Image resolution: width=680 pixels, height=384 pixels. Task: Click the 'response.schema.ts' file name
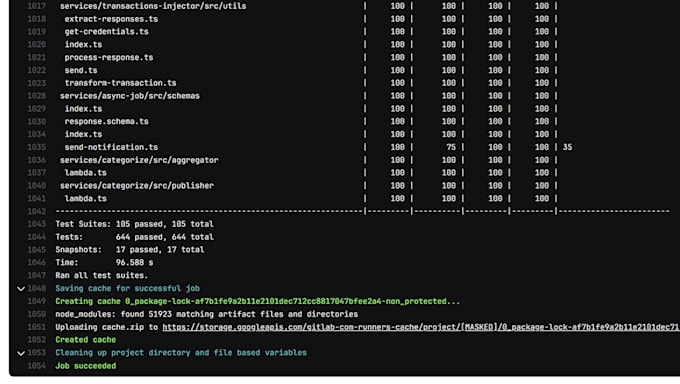point(106,121)
